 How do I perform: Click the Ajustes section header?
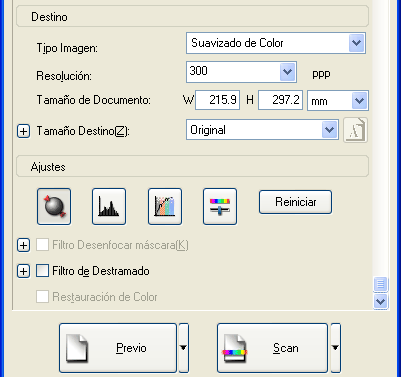[x=192, y=166]
